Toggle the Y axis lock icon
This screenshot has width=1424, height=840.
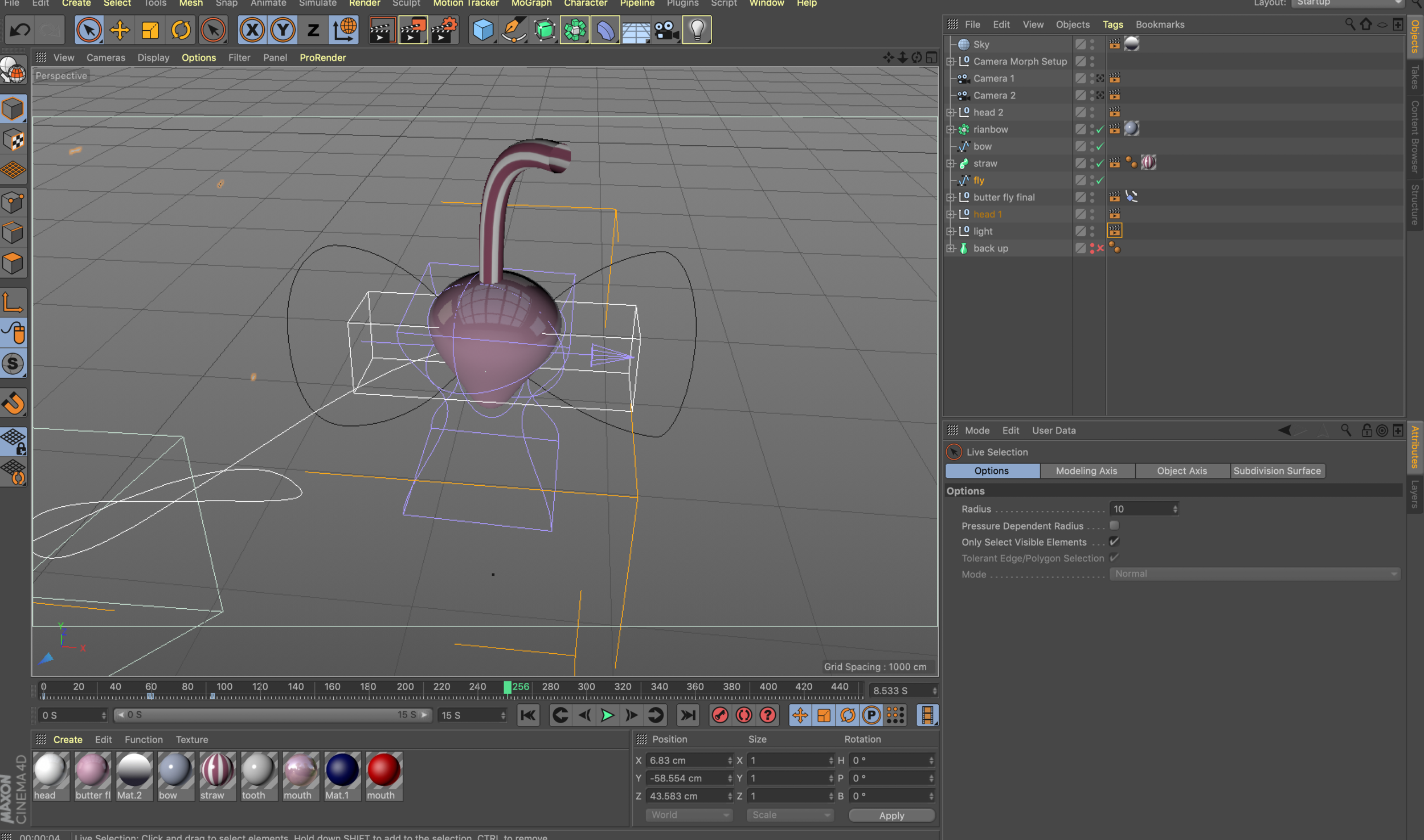click(283, 30)
